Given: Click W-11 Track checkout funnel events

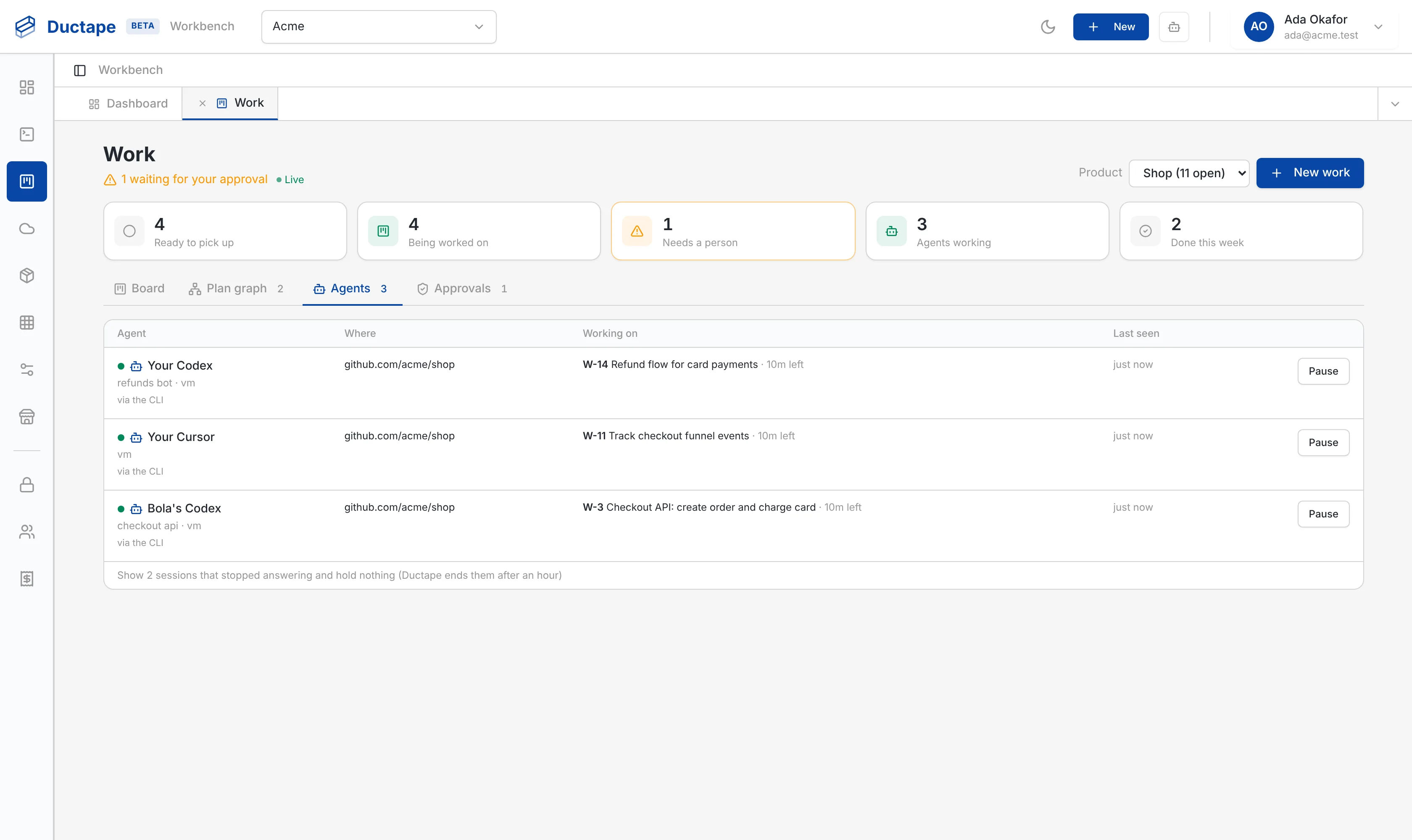Looking at the screenshot, I should click(x=666, y=436).
